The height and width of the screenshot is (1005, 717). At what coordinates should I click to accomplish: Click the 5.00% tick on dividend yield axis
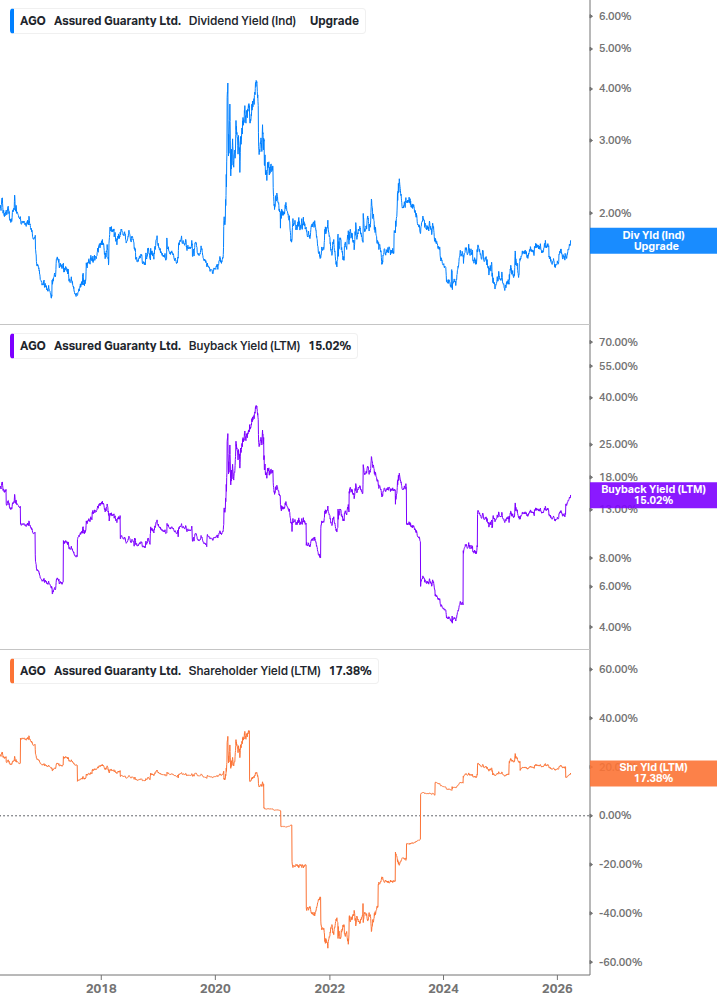614,48
